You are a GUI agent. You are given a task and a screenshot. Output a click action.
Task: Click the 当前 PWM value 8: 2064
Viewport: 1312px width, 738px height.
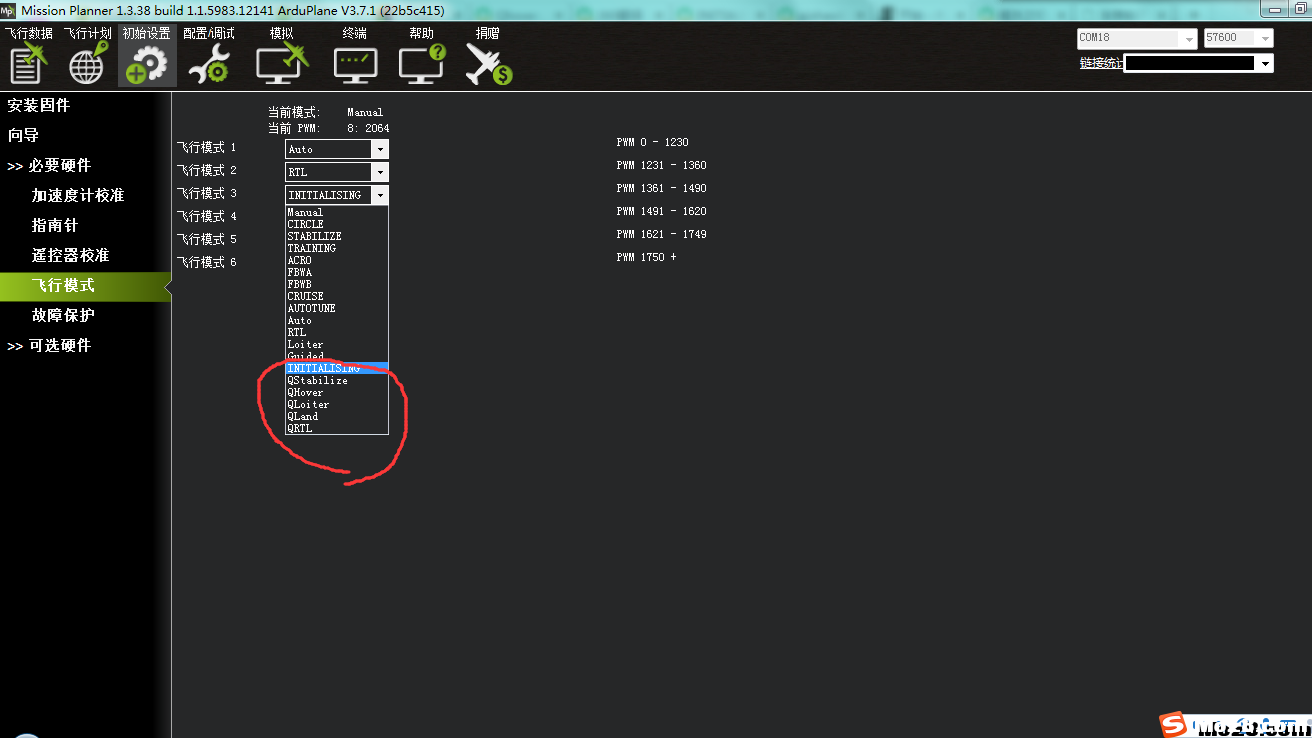pos(368,128)
